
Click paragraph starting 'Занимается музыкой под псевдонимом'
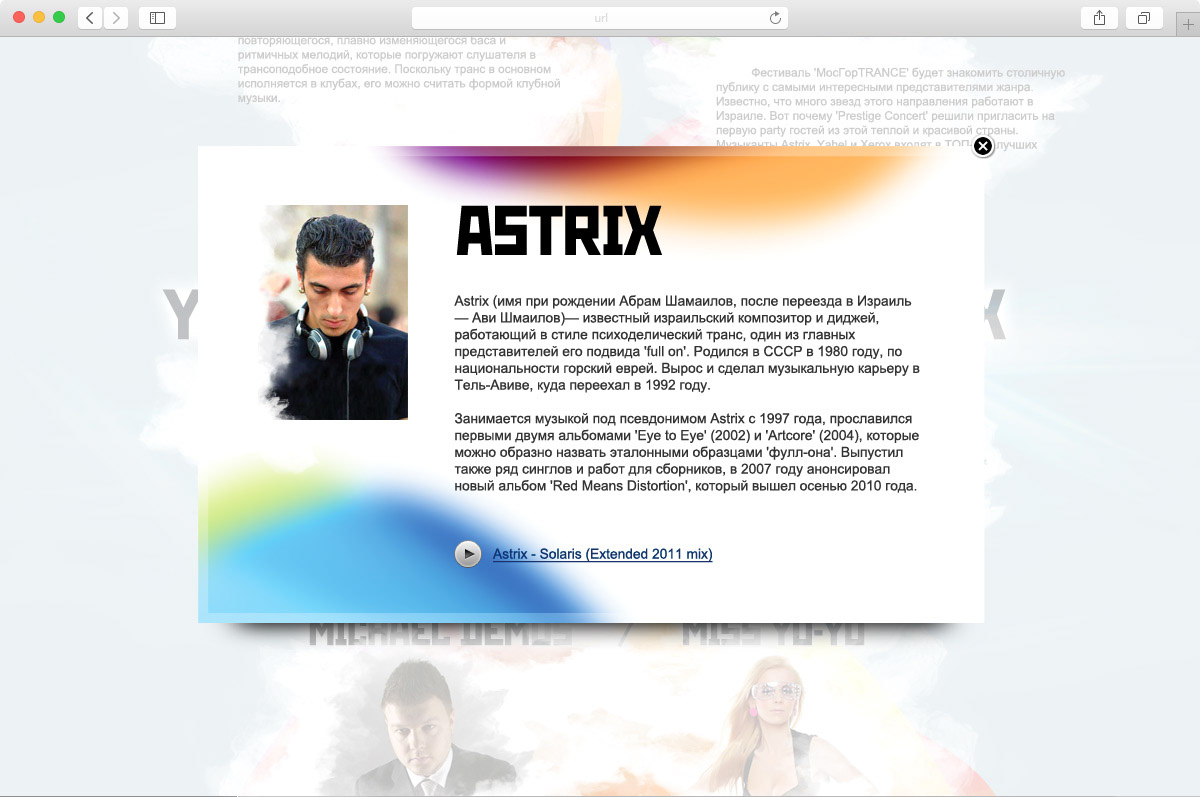pyautogui.click(x=686, y=452)
